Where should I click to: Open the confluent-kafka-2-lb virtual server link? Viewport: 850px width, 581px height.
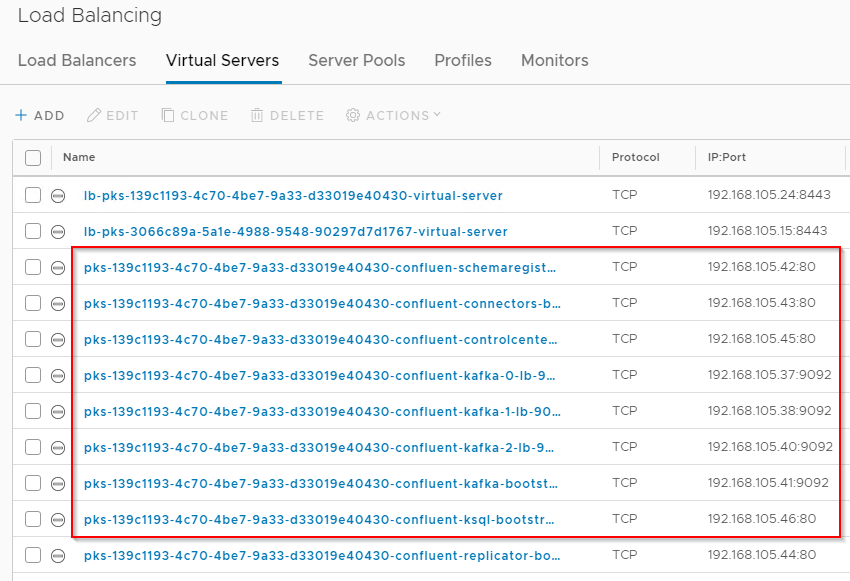[x=319, y=448]
